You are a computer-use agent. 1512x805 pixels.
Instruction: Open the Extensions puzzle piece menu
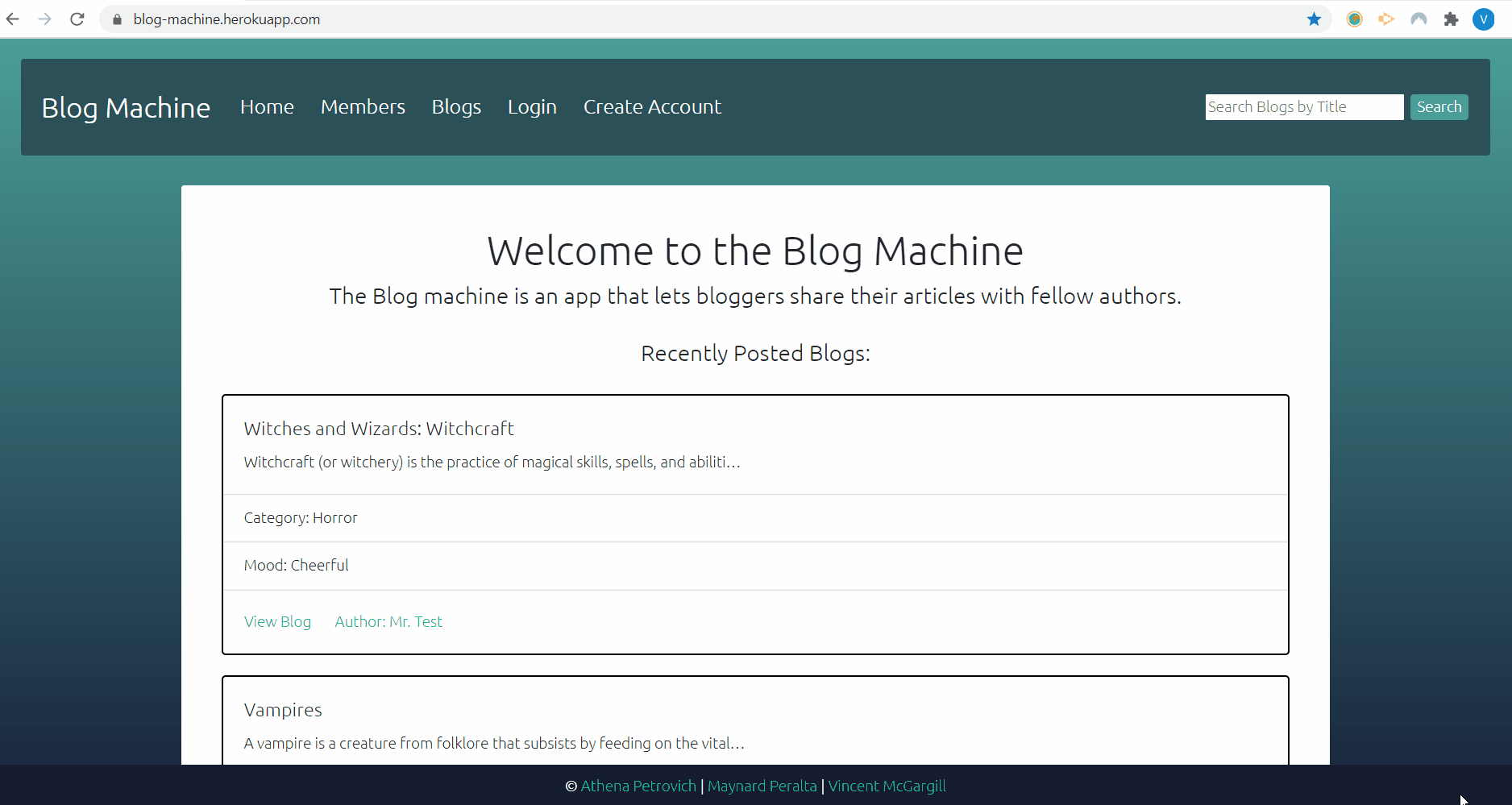[1452, 19]
